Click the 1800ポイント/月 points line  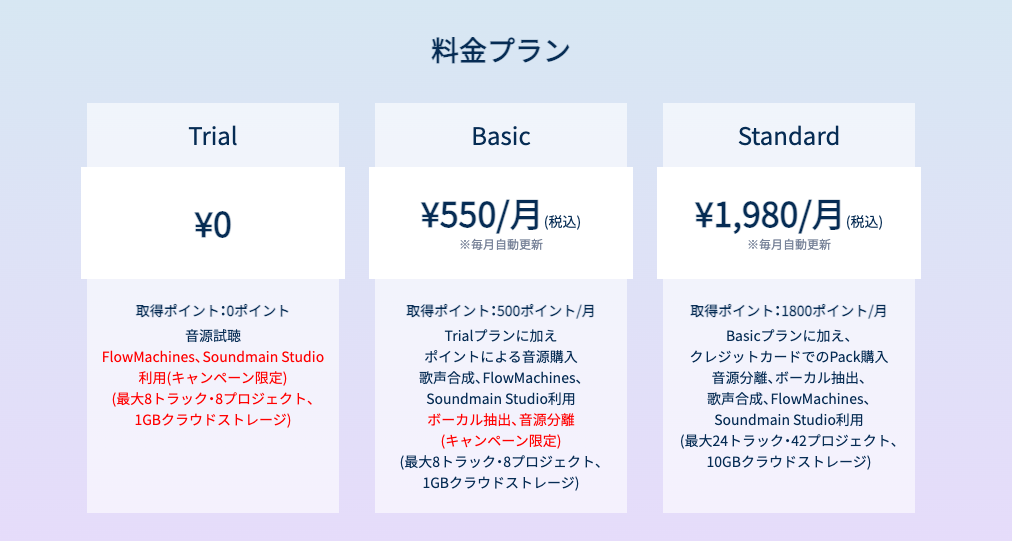click(789, 311)
